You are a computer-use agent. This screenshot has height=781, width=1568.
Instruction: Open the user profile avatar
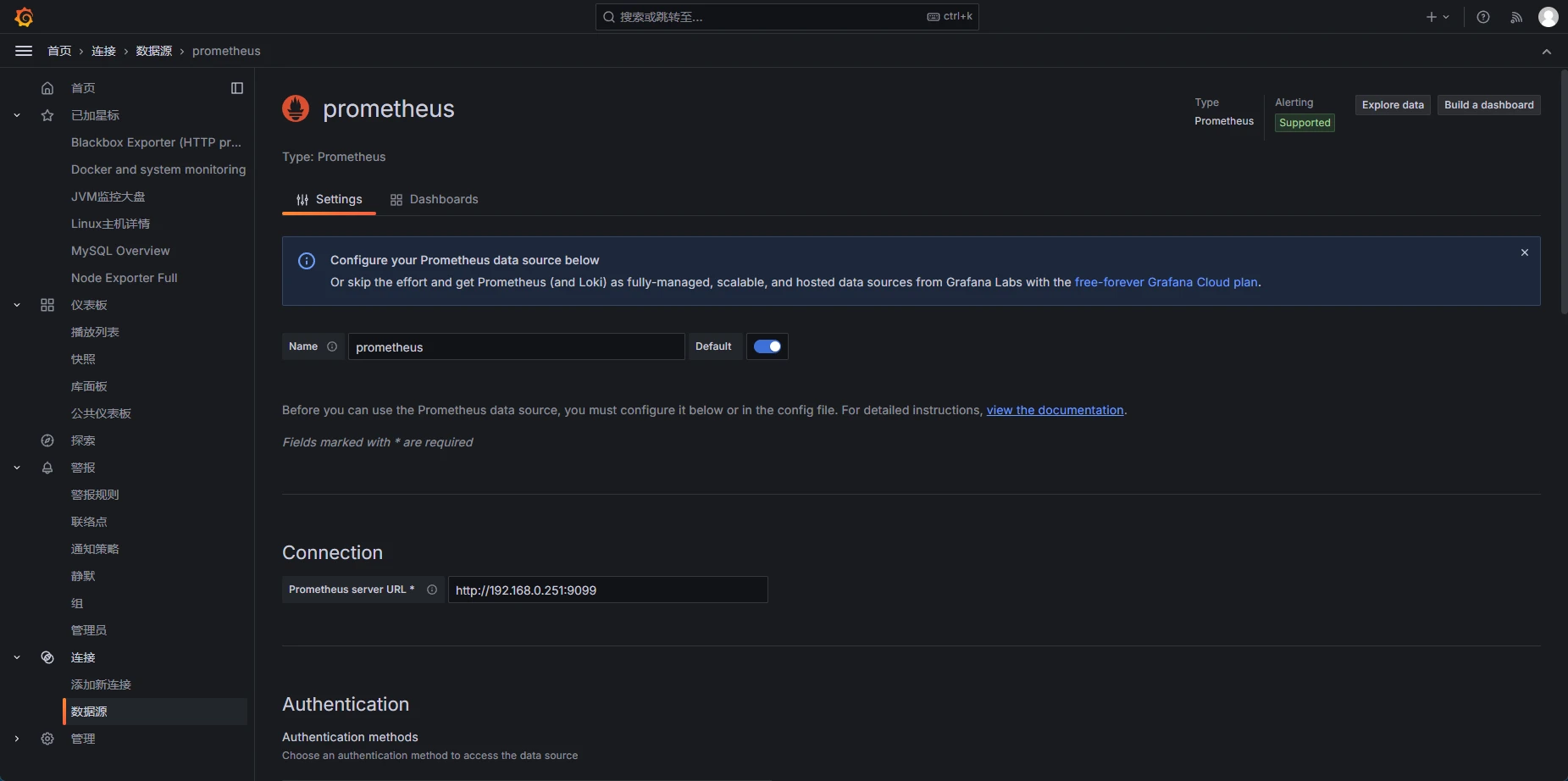pos(1549,17)
